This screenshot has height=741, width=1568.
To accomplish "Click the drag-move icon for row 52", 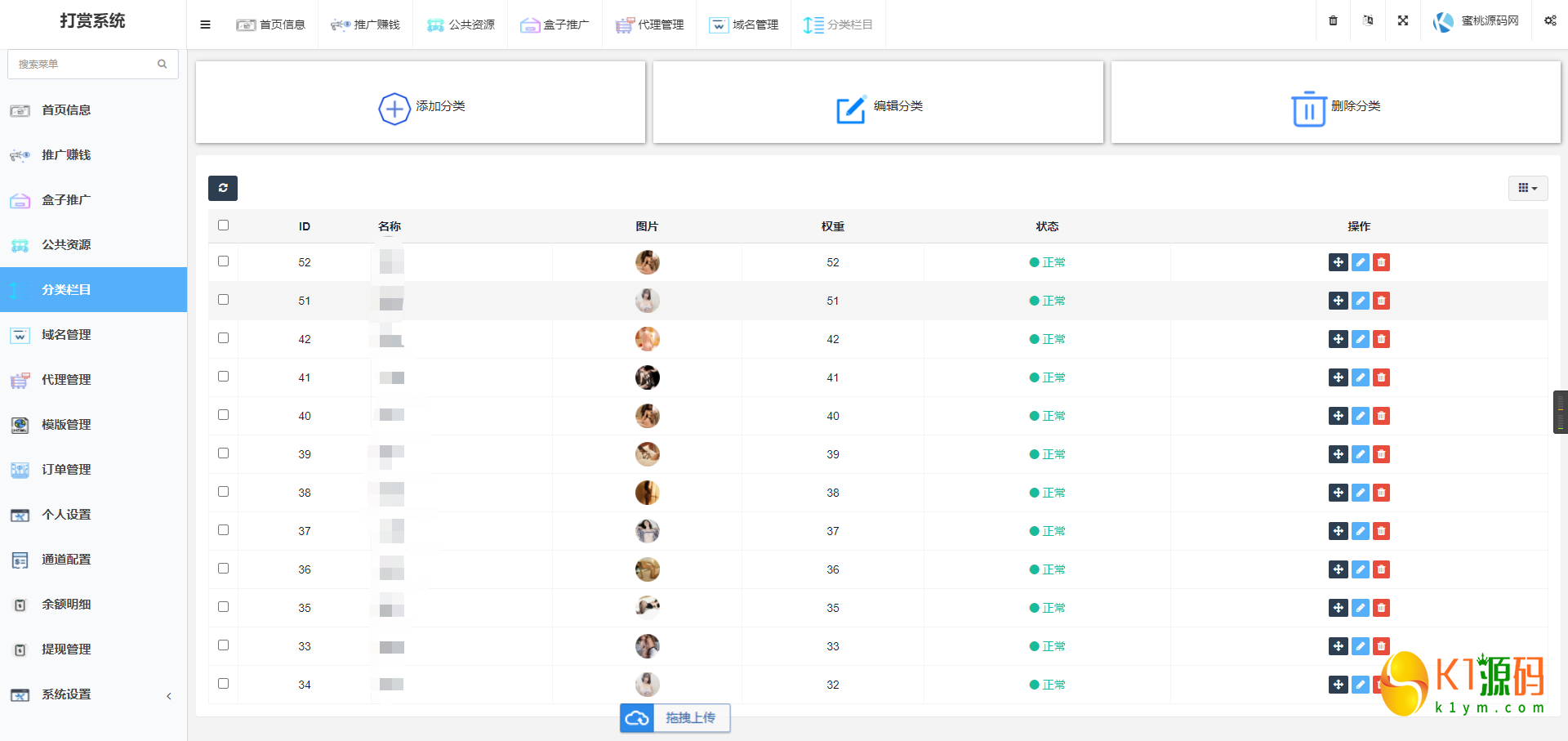I will click(x=1338, y=262).
